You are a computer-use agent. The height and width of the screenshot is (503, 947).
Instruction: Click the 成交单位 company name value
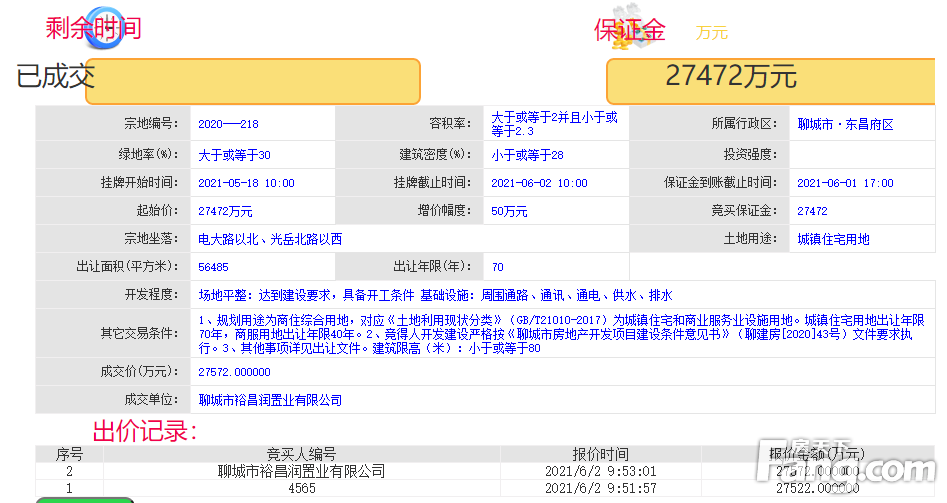(270, 400)
